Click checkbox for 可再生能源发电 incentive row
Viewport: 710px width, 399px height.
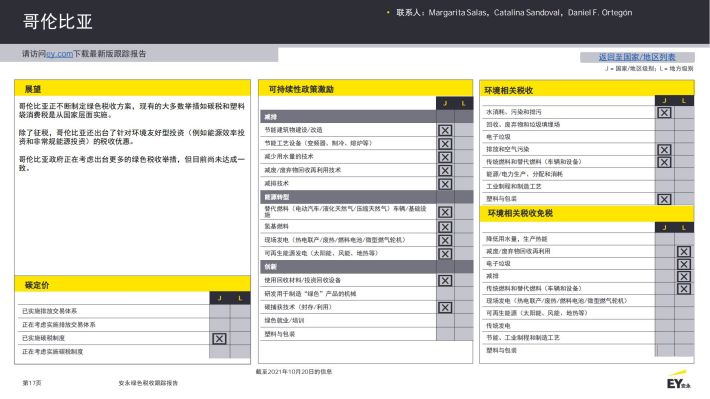pyautogui.click(x=445, y=254)
